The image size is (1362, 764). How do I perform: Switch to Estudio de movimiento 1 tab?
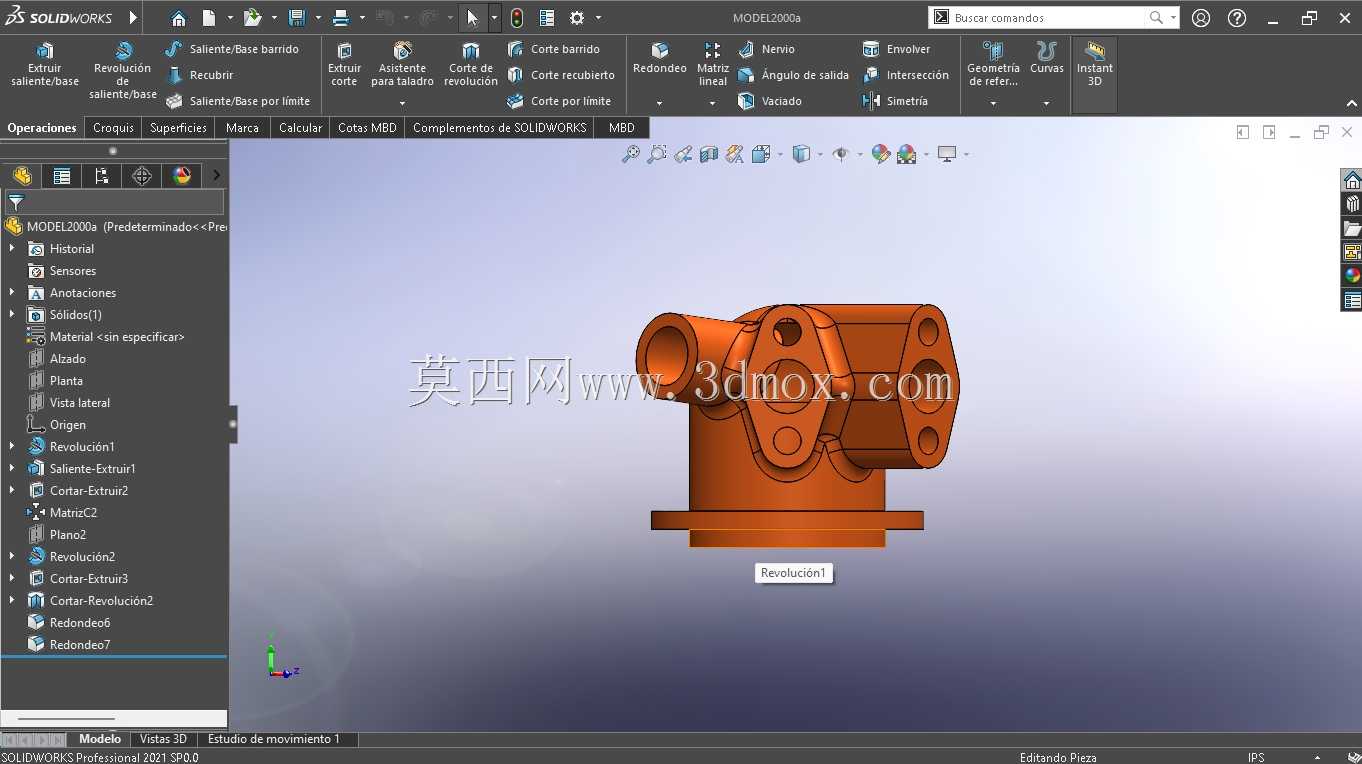tap(273, 739)
